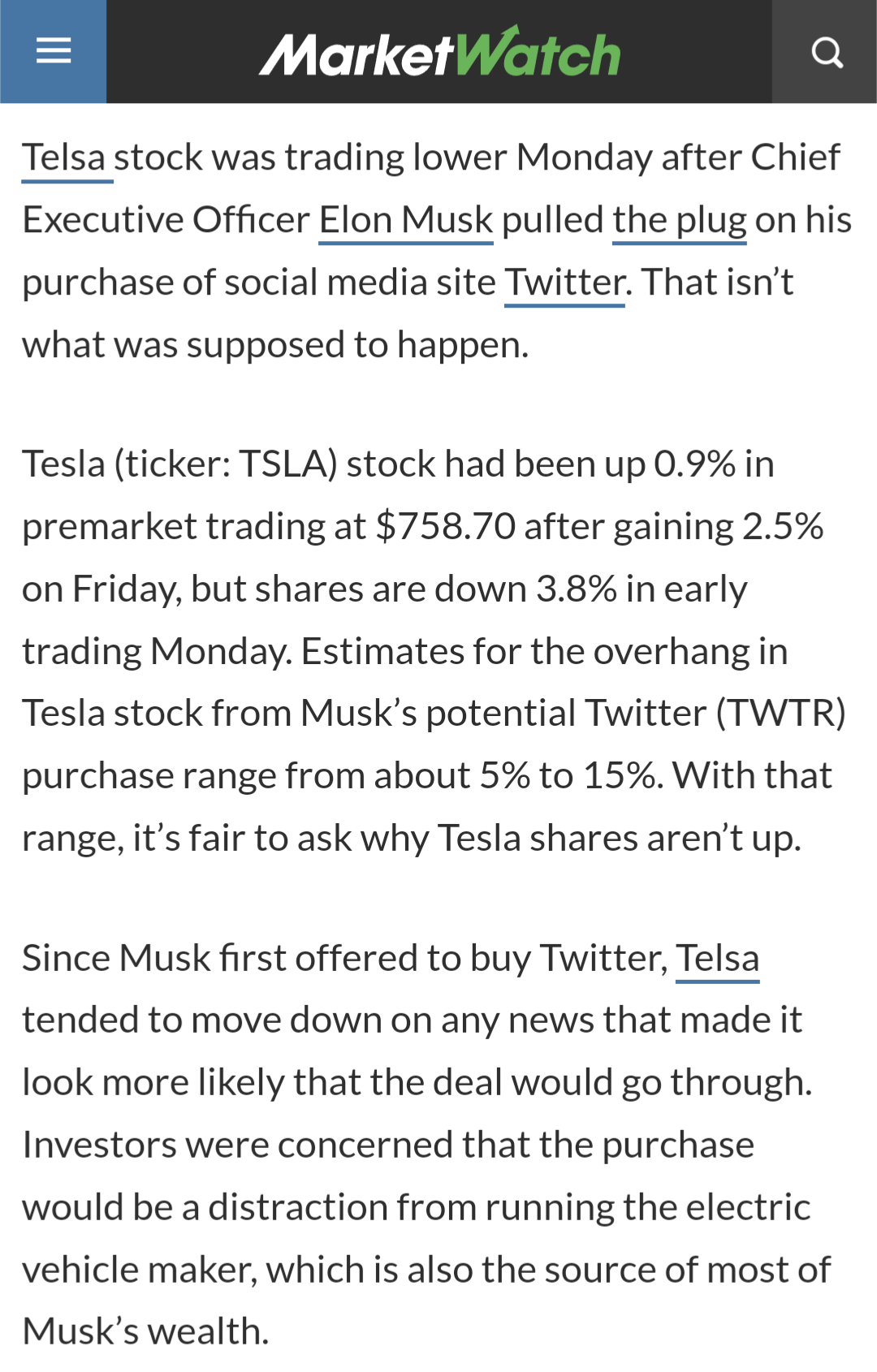
Task: Click the green "Watch" part of the logo
Action: (538, 53)
